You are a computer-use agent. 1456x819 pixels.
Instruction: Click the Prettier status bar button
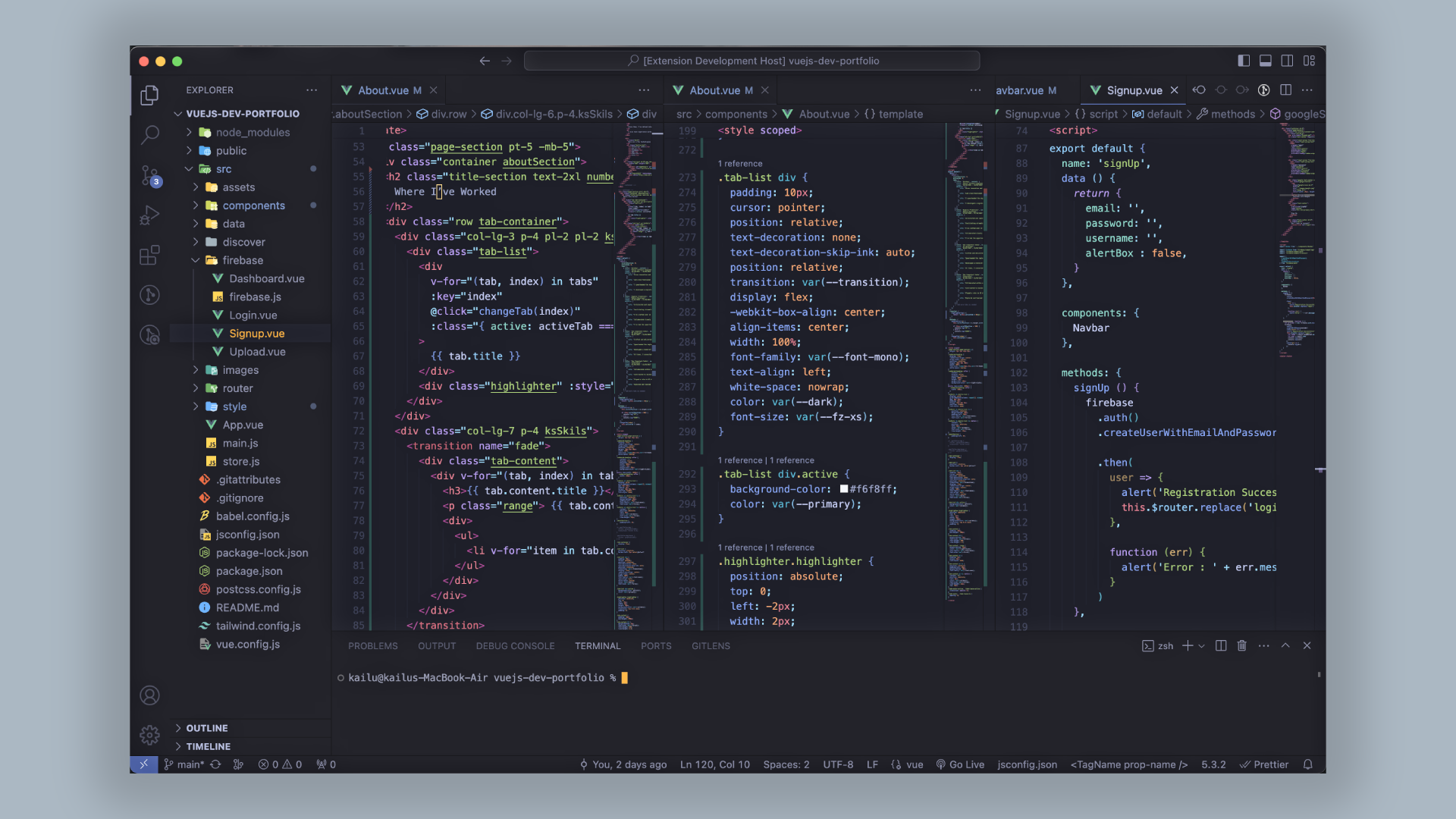click(x=1264, y=764)
